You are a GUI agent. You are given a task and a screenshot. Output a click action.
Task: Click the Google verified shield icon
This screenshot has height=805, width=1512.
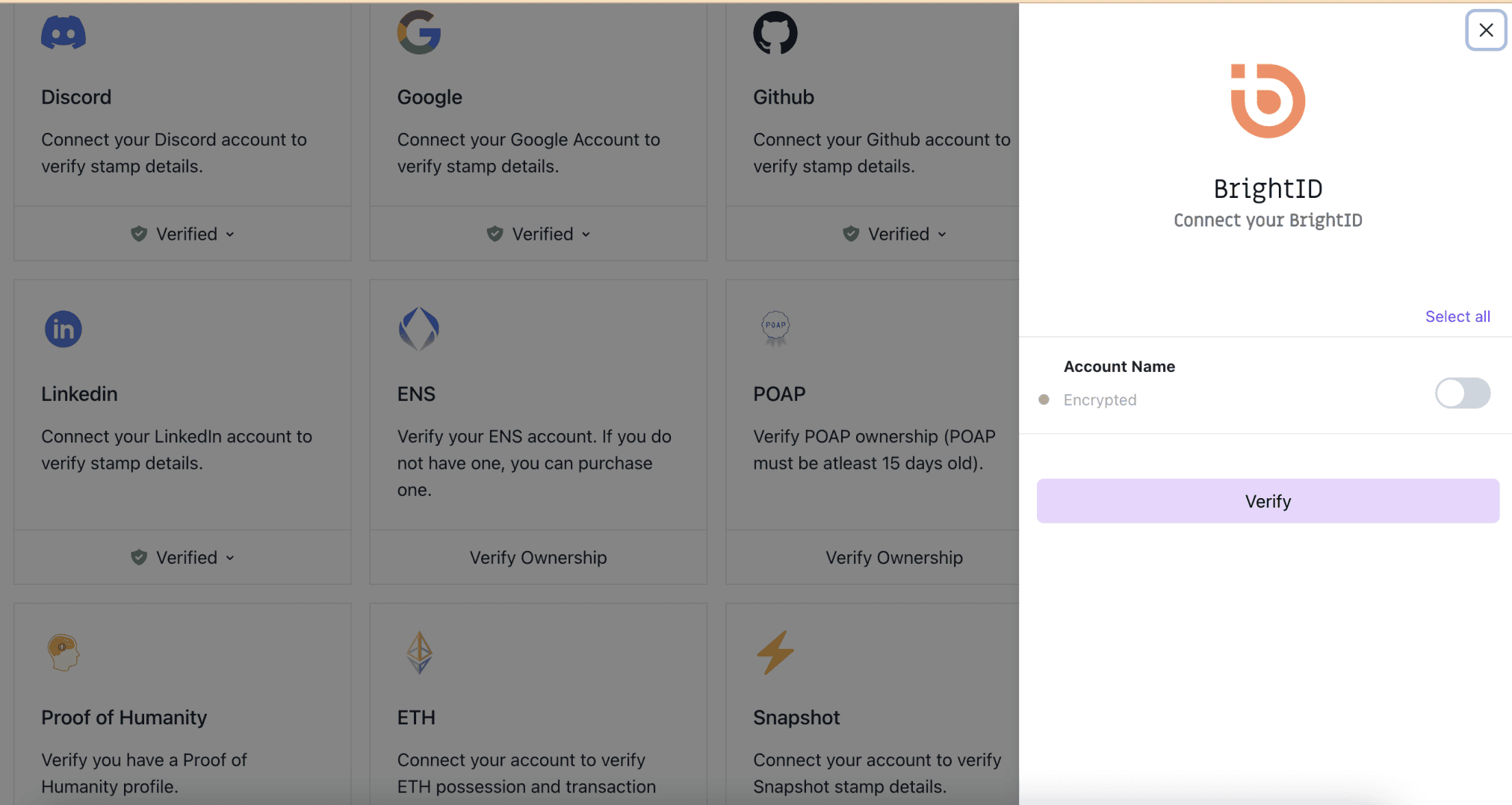(x=495, y=234)
